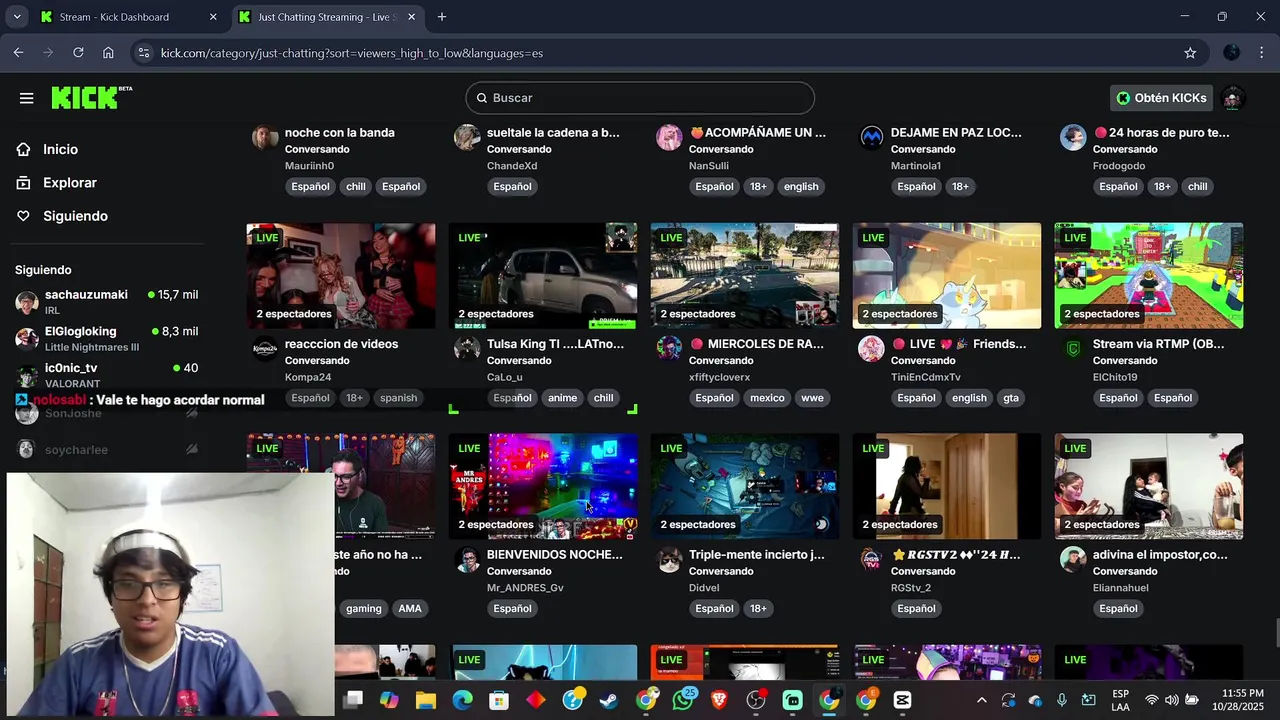Open adivina el impostor stream thumbnail
Viewport: 1280px width, 720px height.
1149,486
